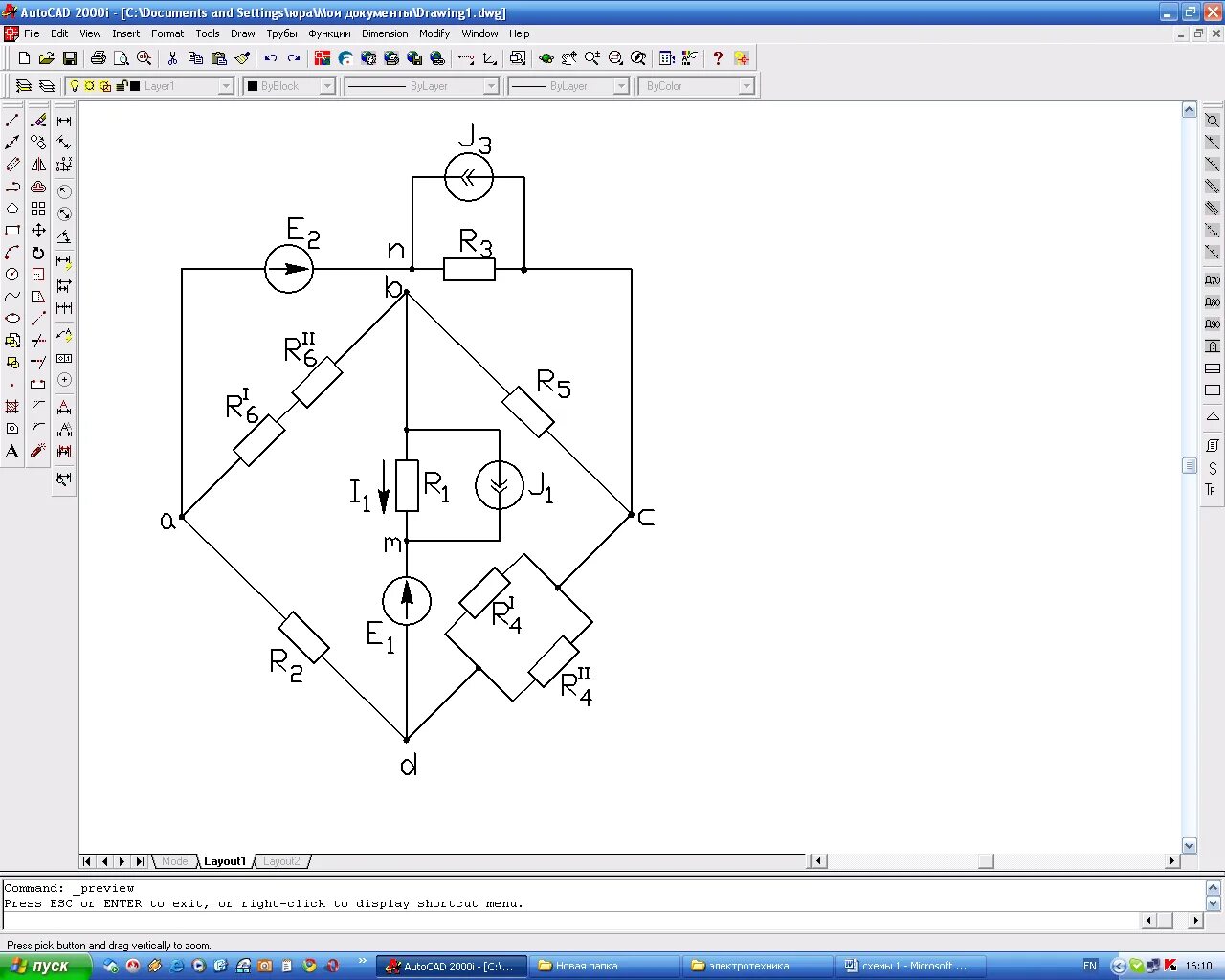Click the EN language indicator
1225x980 pixels.
1090,966
